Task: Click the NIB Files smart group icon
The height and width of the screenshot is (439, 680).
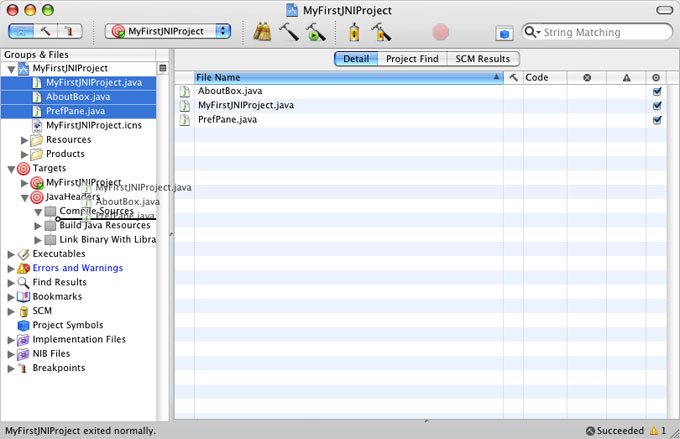Action: click(23, 354)
